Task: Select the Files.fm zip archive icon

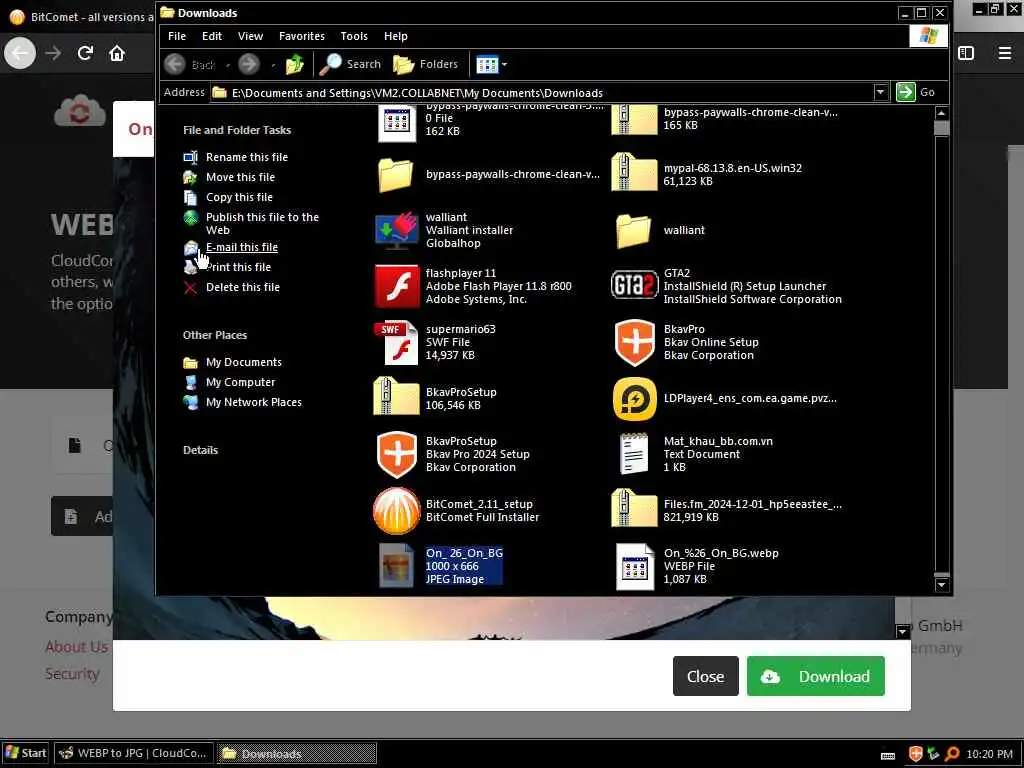Action: pyautogui.click(x=633, y=508)
